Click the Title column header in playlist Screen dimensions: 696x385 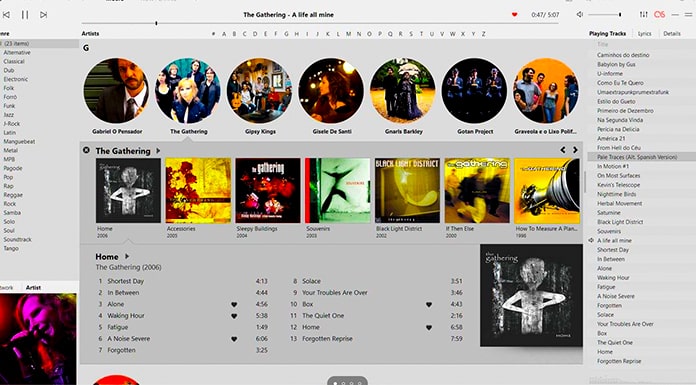click(x=602, y=44)
